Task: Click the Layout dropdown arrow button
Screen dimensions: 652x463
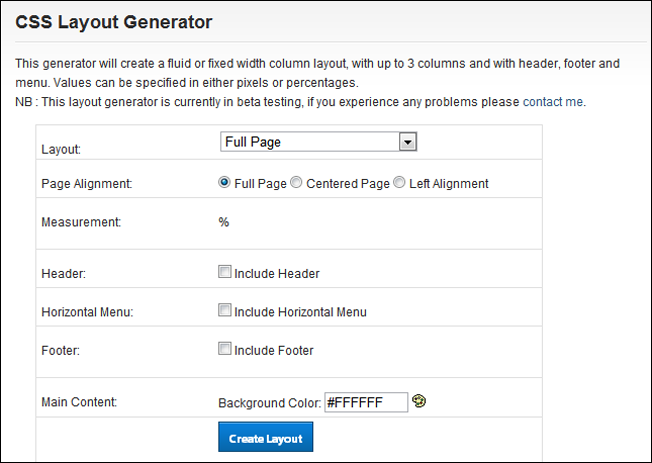Action: pyautogui.click(x=408, y=142)
